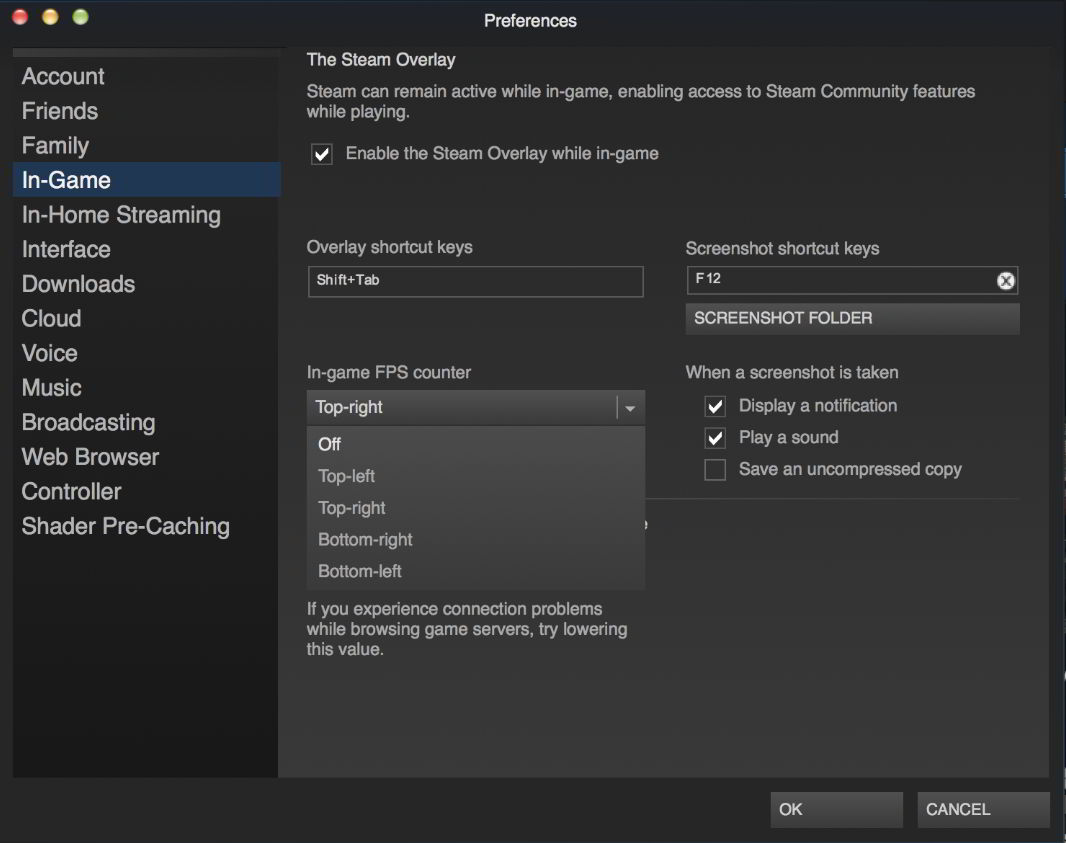The height and width of the screenshot is (843, 1066).
Task: Open In-Home Streaming settings
Action: (146, 215)
